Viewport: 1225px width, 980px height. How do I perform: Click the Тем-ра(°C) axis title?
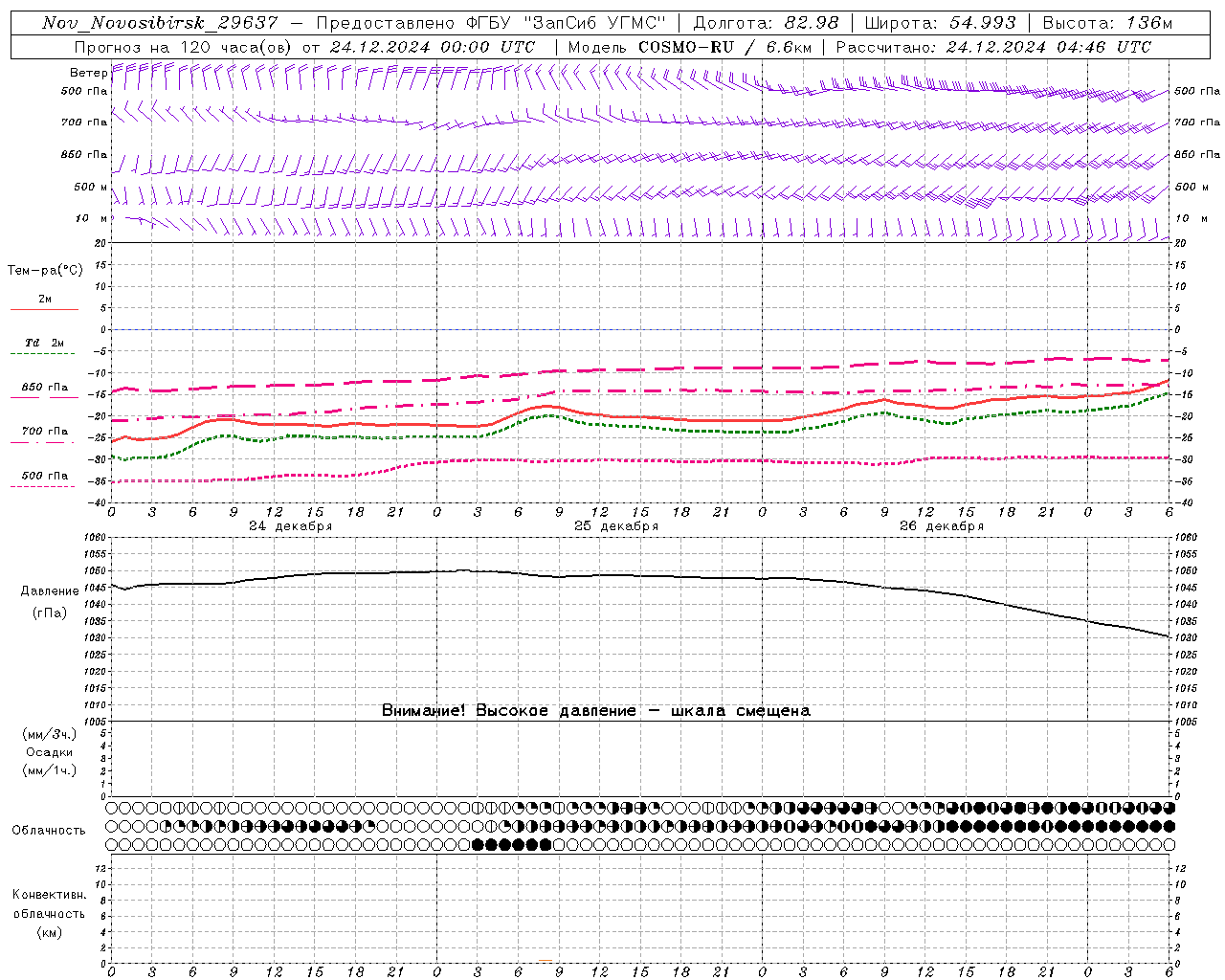[x=45, y=271]
